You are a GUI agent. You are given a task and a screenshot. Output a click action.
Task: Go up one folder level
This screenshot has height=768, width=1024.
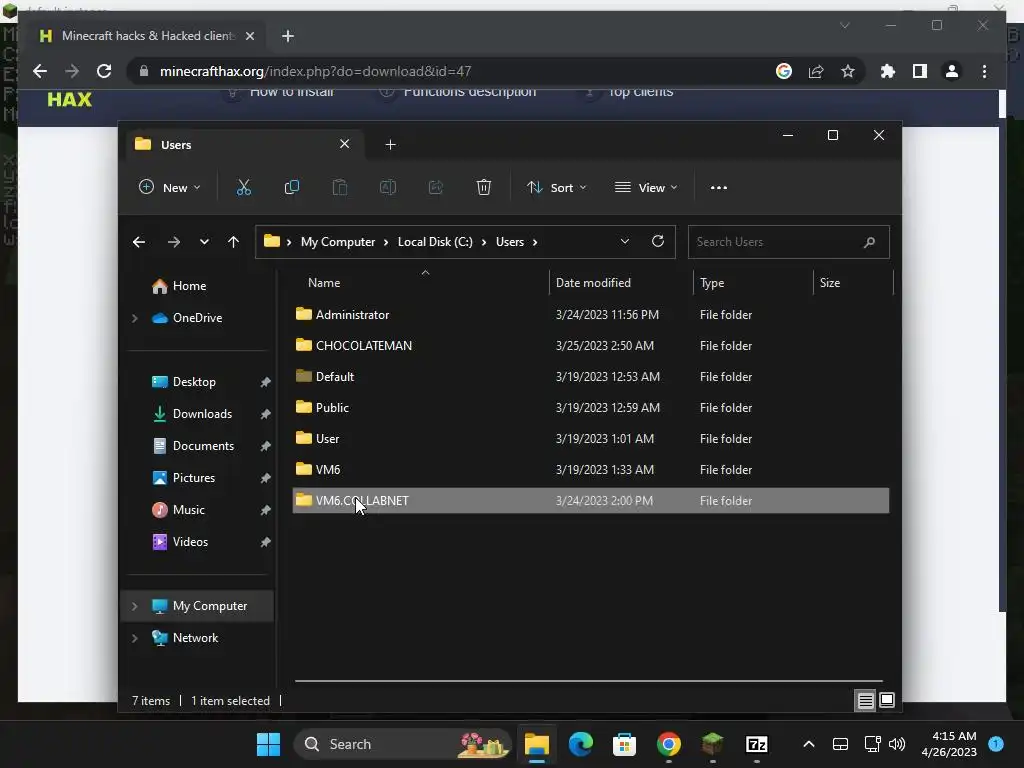coord(233,242)
